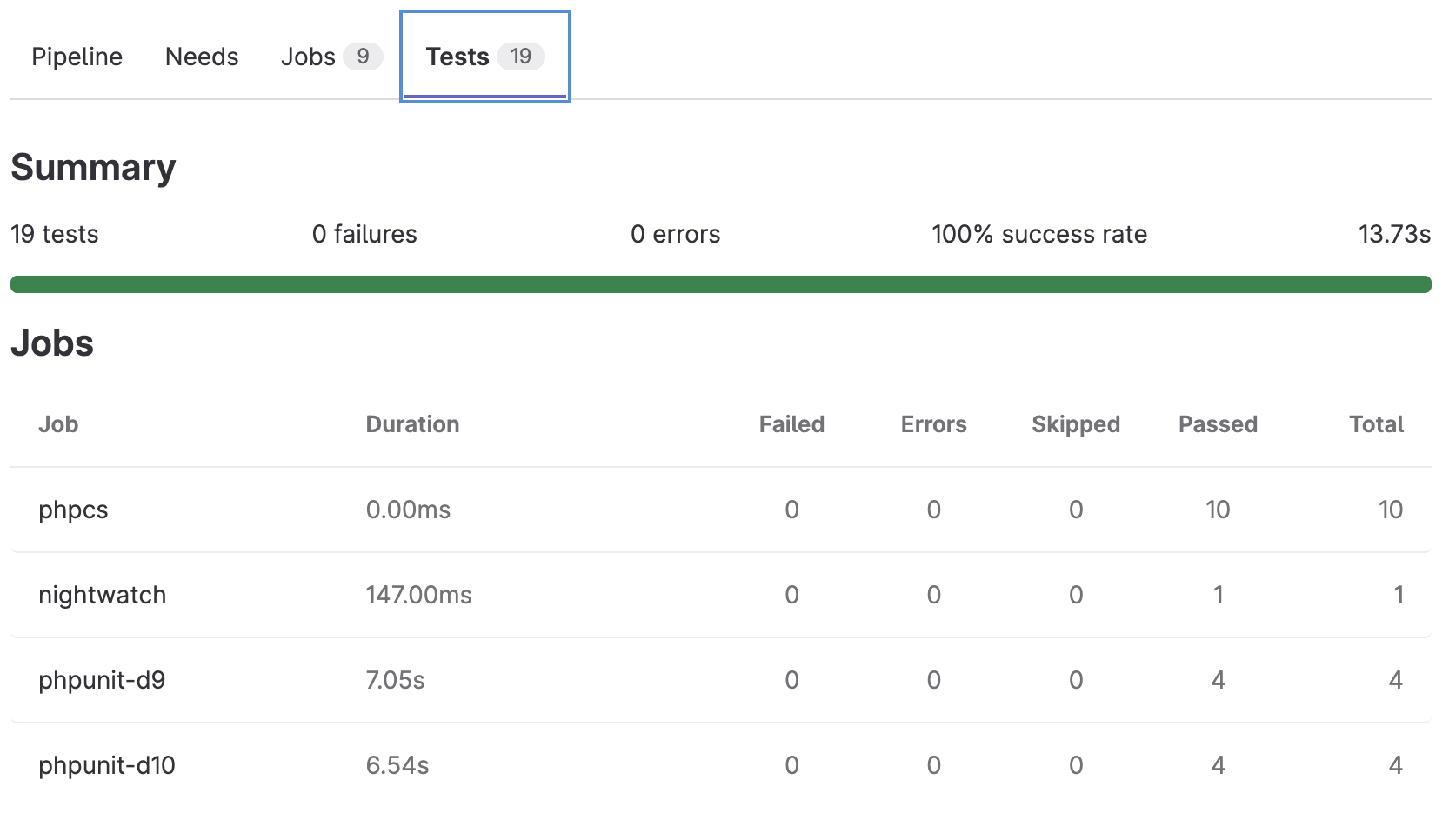The image size is (1449, 840).
Task: Click the Total column header
Action: pyautogui.click(x=1376, y=424)
